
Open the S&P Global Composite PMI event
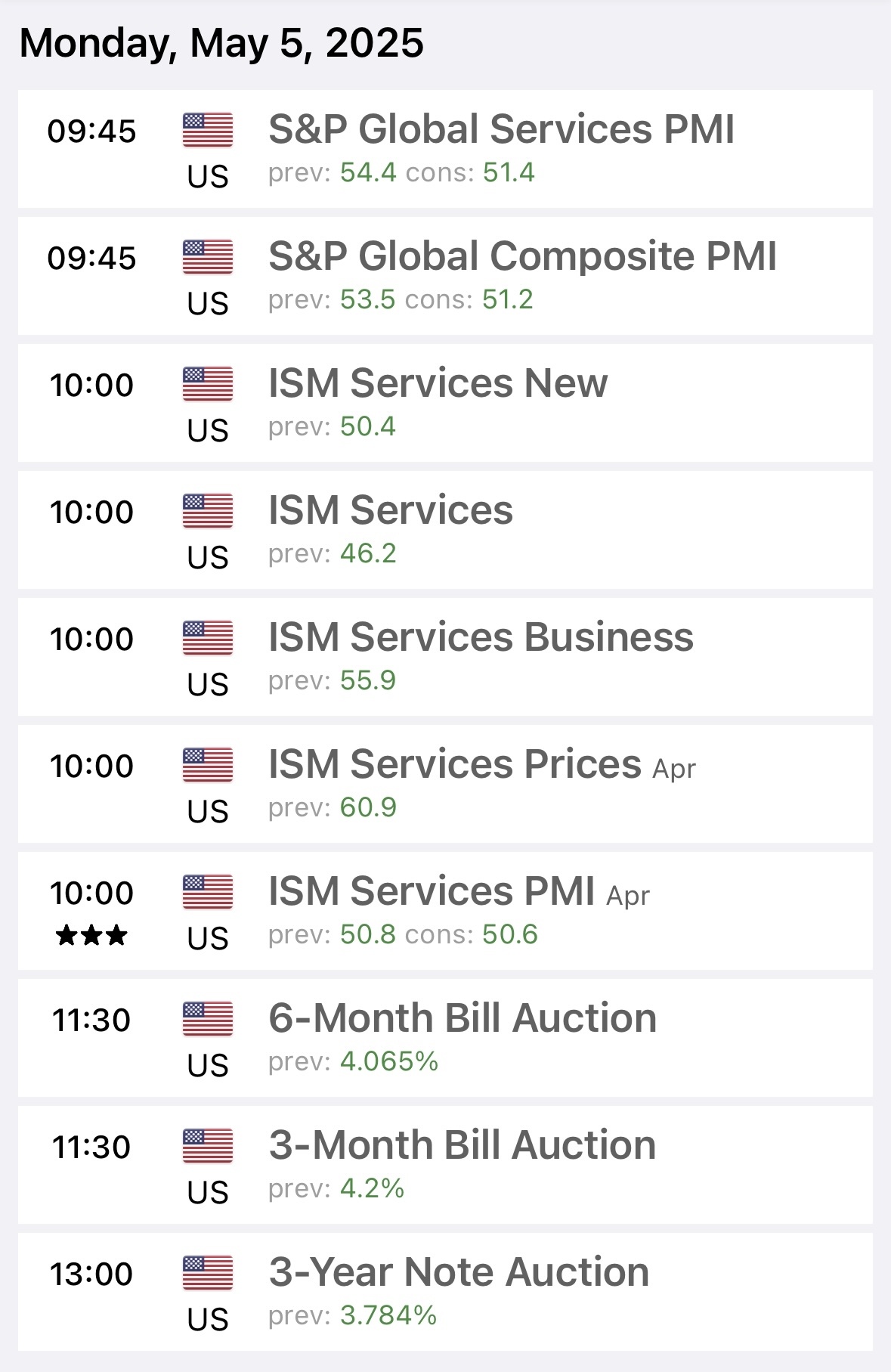tap(522, 256)
